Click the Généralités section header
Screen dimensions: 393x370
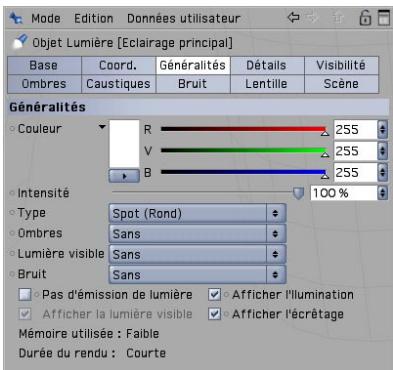199,107
